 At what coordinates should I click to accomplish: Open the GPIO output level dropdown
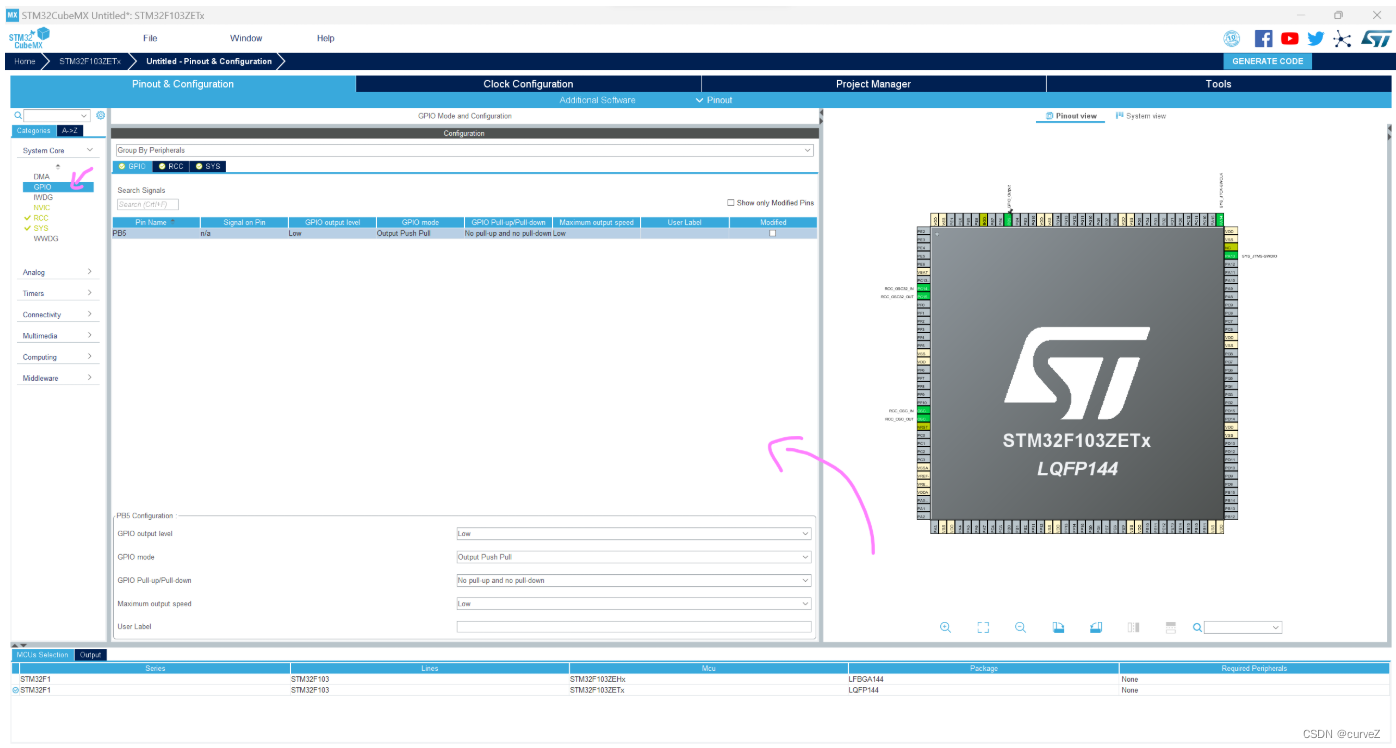click(x=634, y=534)
